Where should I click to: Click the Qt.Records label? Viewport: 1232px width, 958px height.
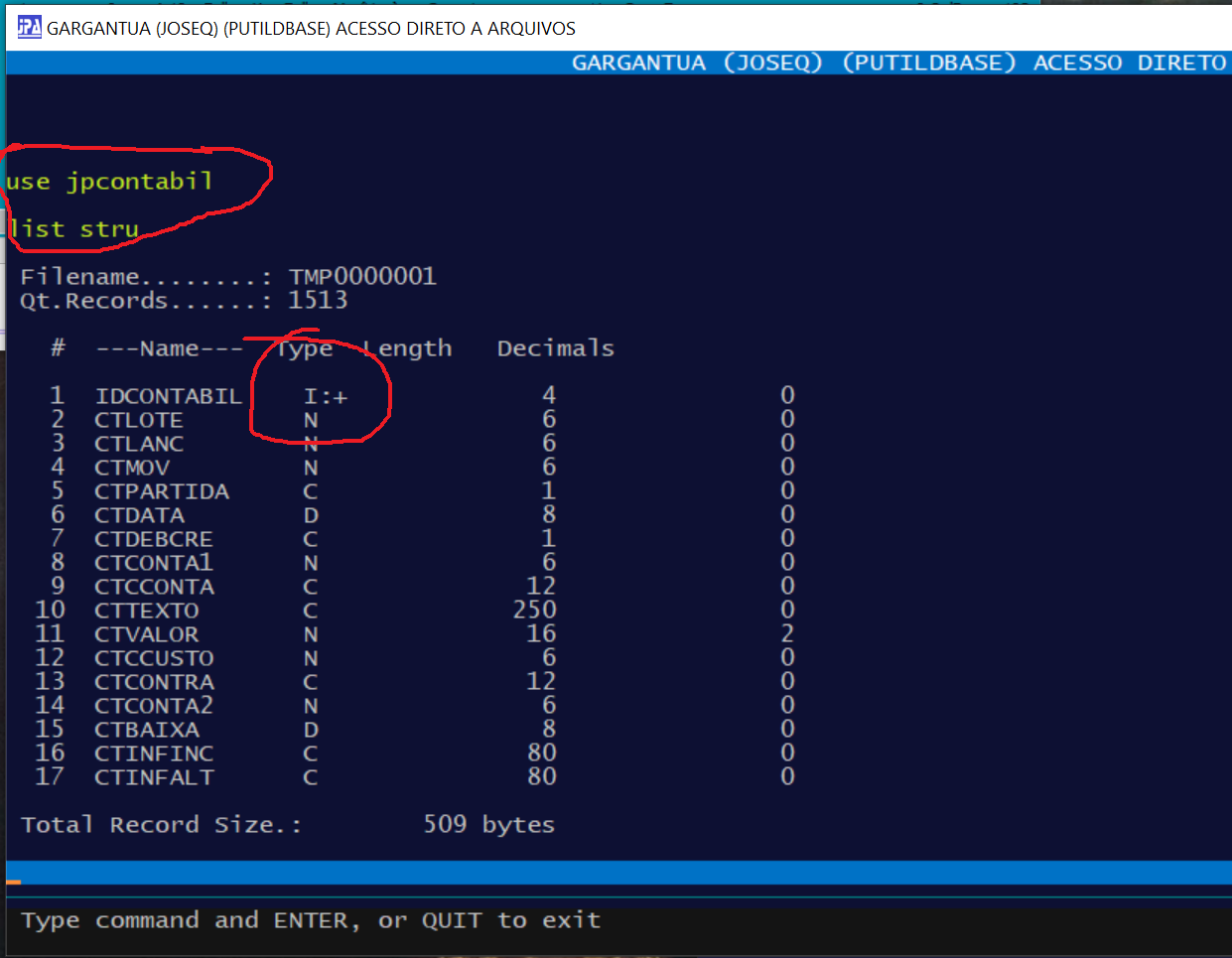click(146, 300)
